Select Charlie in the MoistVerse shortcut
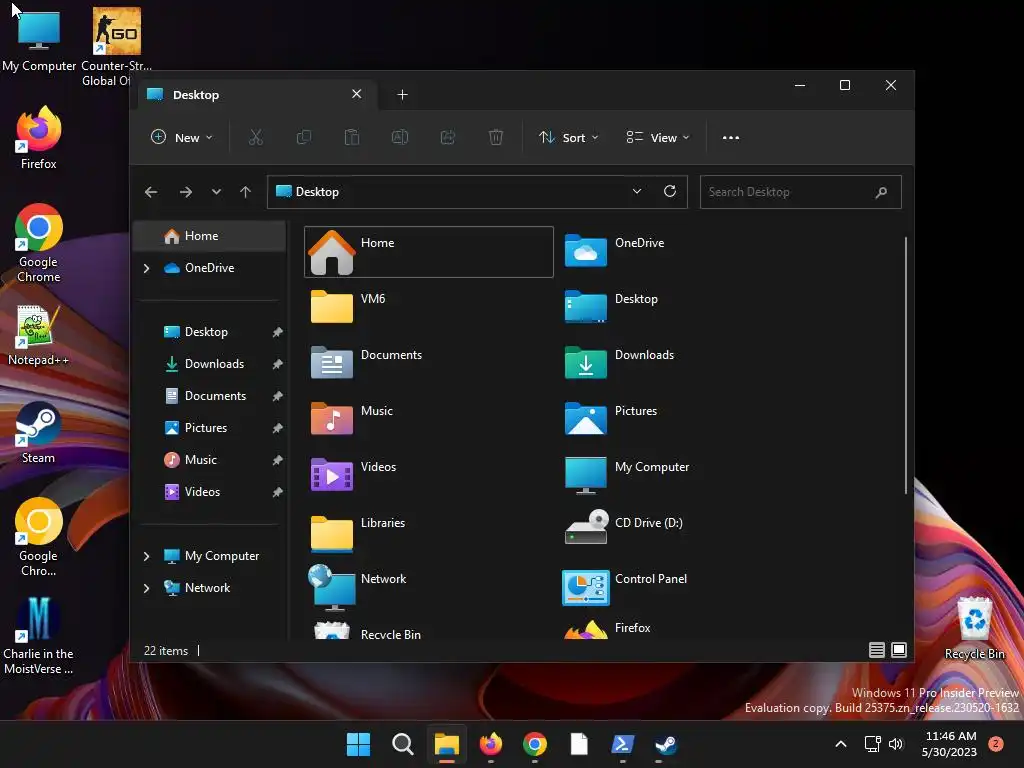 38,637
